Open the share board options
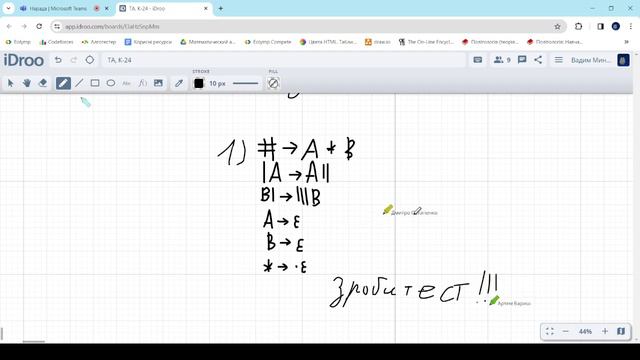This screenshot has height=360, width=640. tap(538, 60)
